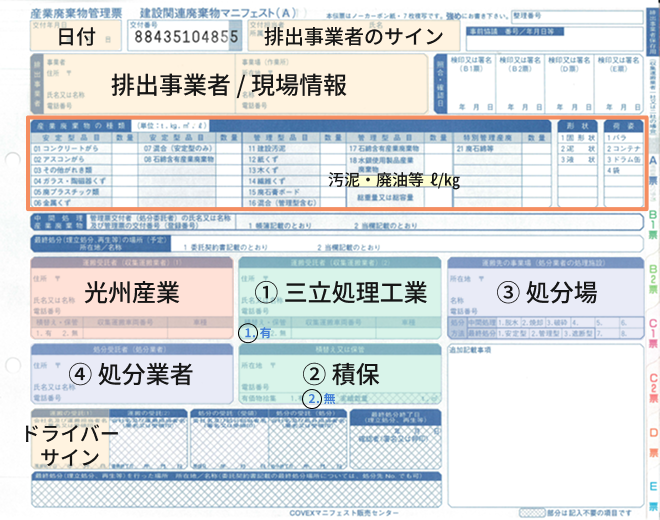The height and width of the screenshot is (520, 660).
Task: Select 2 泥状 under 形状
Action: (x=578, y=149)
